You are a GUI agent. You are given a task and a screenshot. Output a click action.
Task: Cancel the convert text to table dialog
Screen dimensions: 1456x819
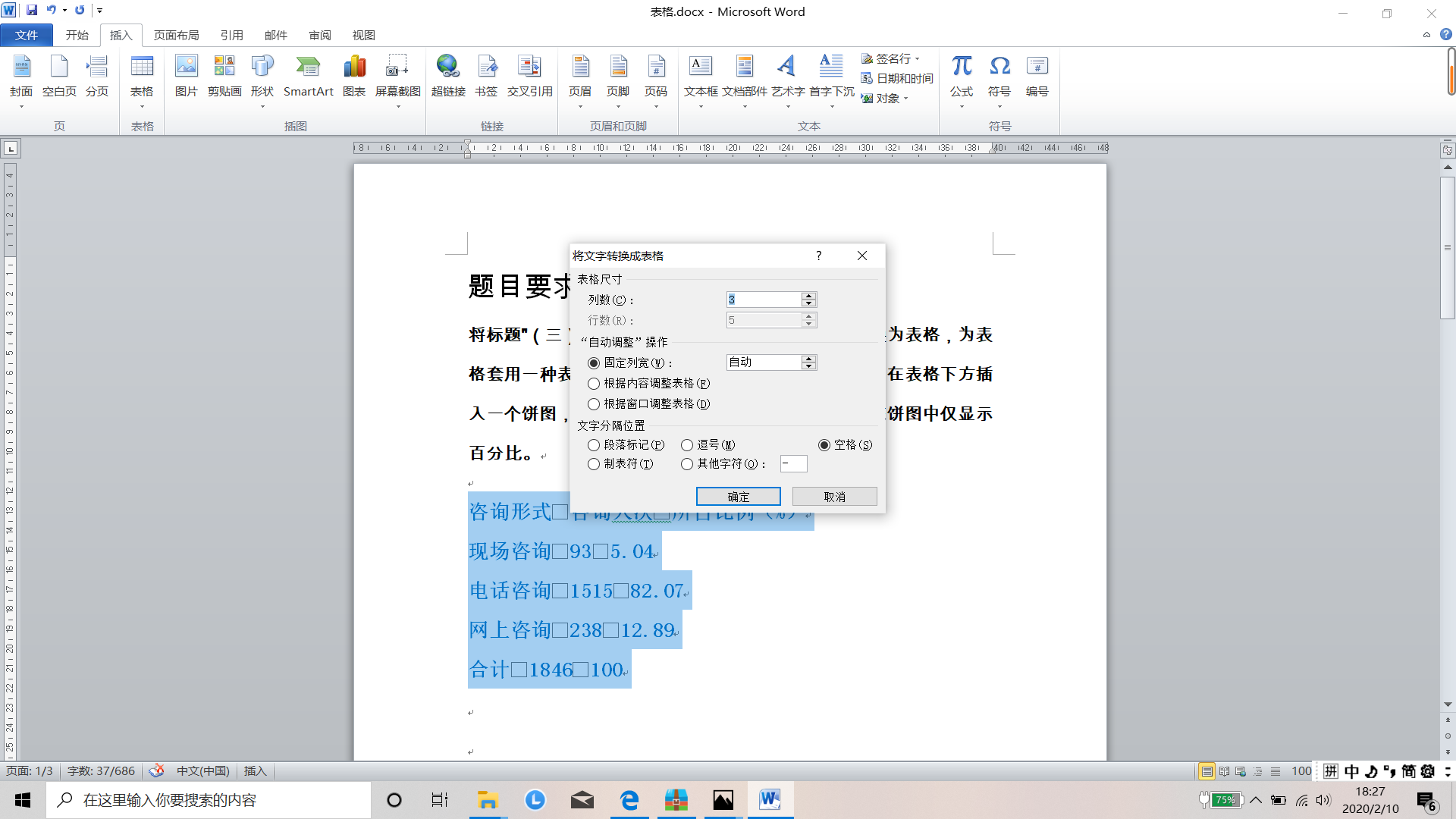tap(834, 496)
